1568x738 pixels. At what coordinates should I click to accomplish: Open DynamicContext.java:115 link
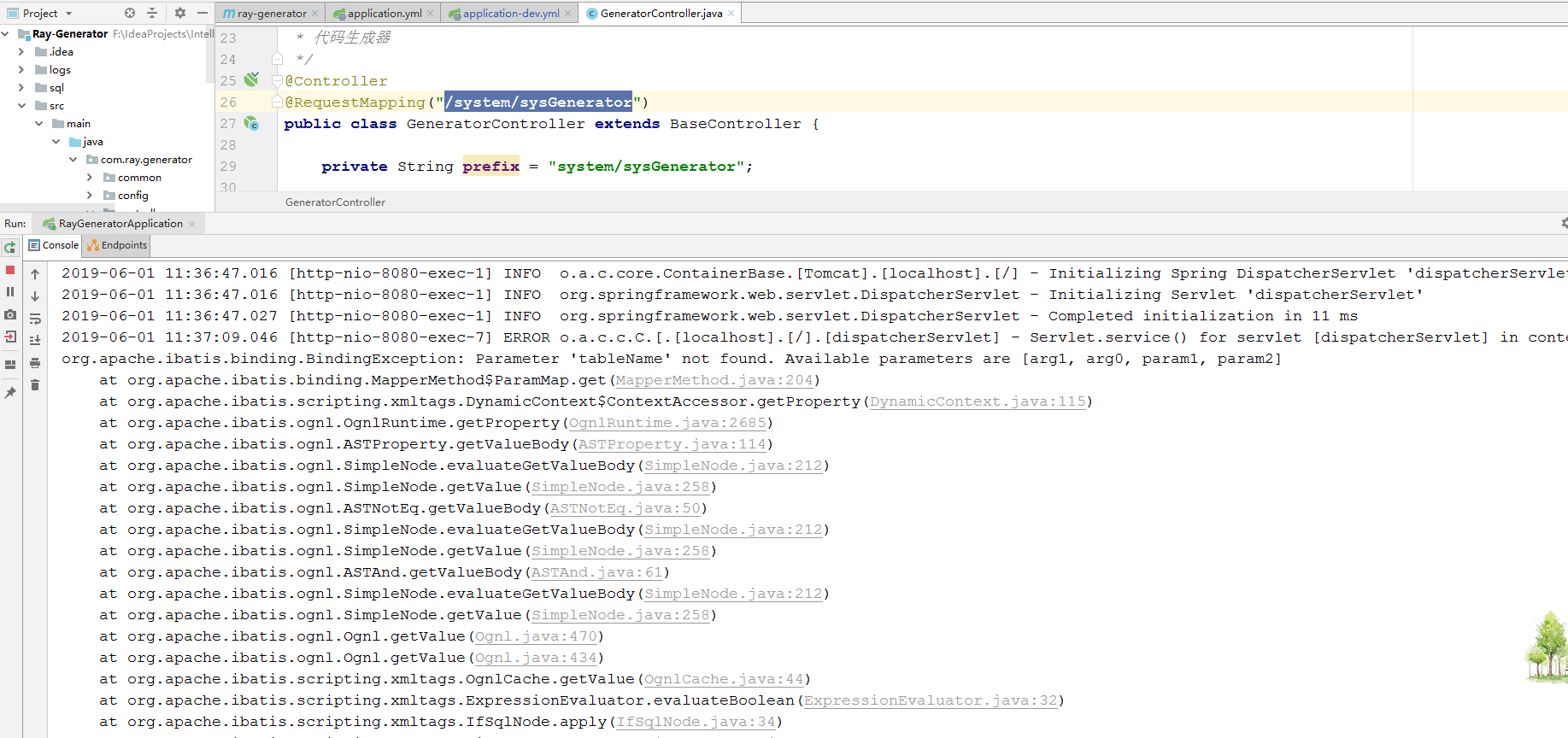coord(978,401)
